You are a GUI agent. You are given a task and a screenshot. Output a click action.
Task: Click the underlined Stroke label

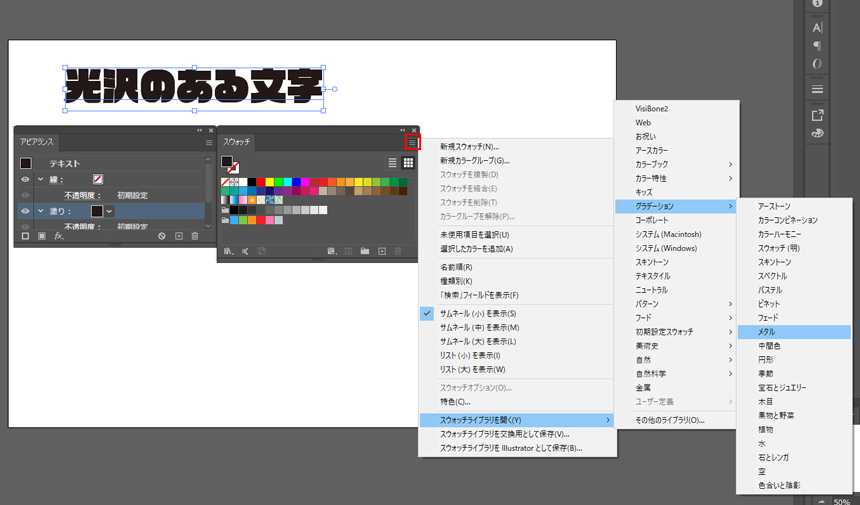tap(57, 179)
